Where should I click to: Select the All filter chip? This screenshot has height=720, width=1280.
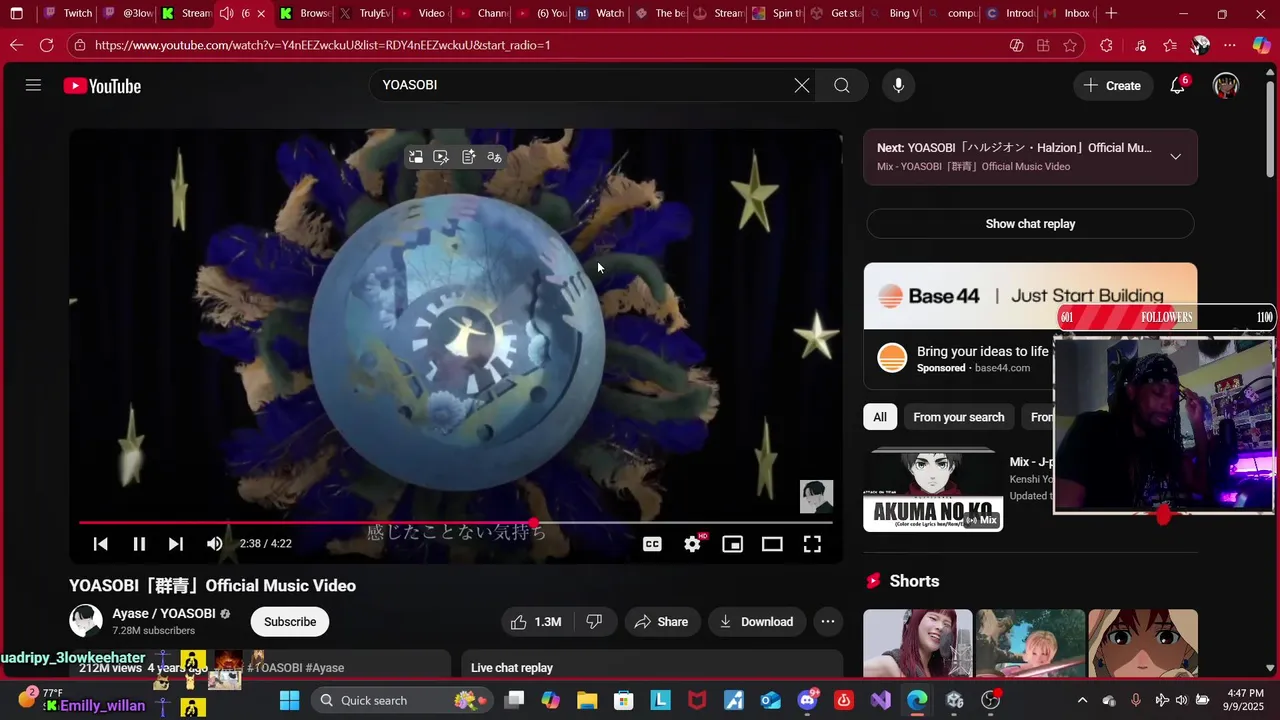point(880,417)
